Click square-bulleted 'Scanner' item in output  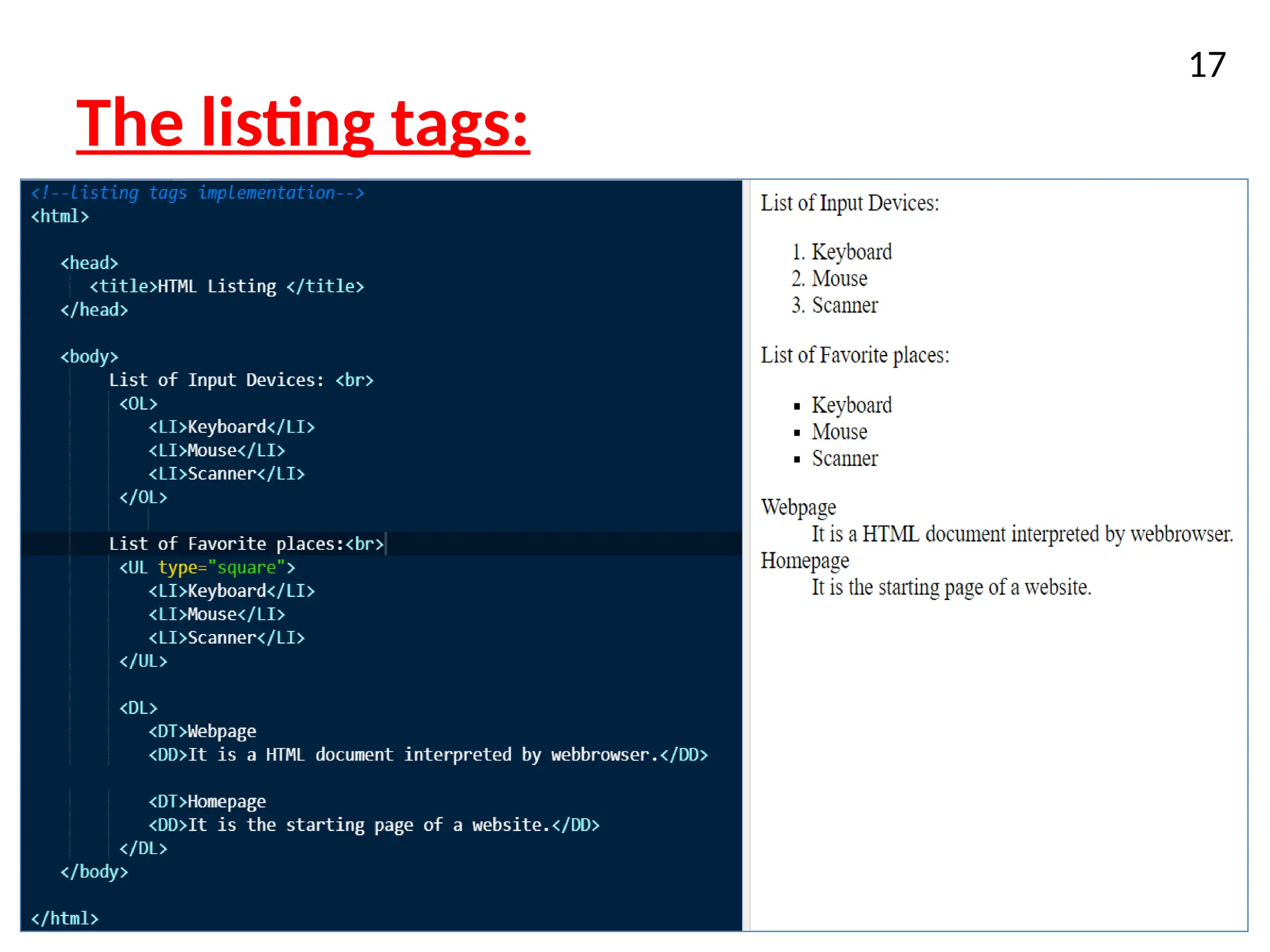coord(835,459)
